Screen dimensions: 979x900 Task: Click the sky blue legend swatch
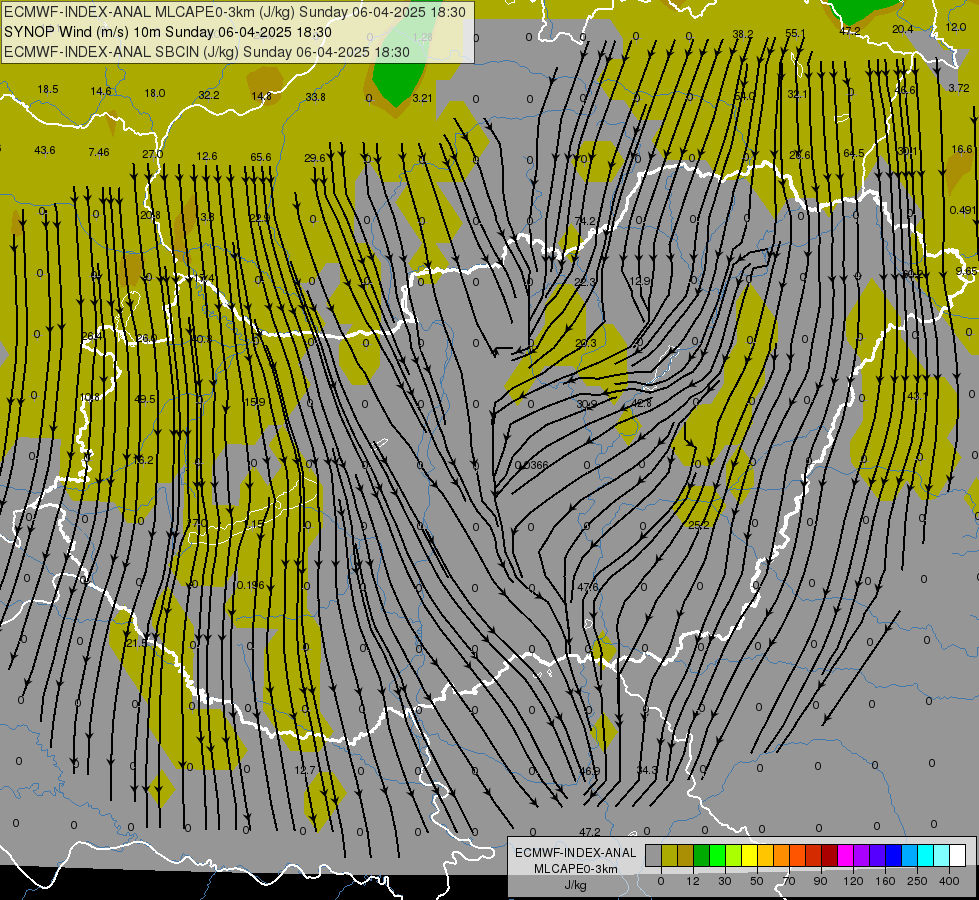(x=909, y=855)
